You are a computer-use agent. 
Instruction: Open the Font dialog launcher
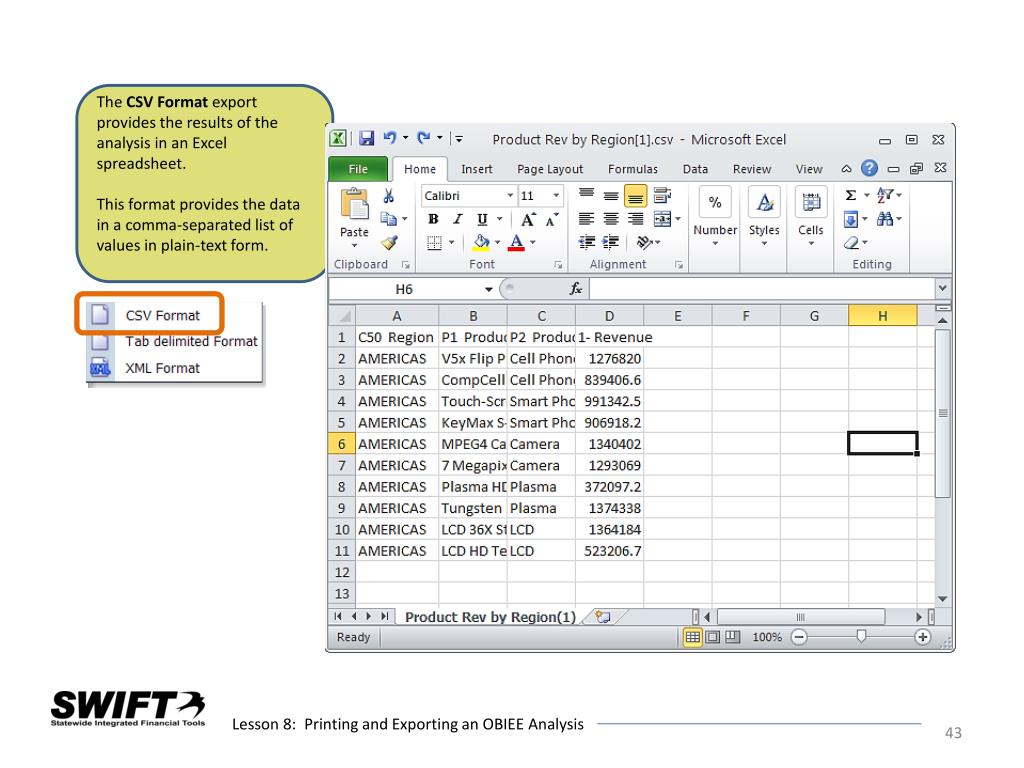tap(558, 264)
